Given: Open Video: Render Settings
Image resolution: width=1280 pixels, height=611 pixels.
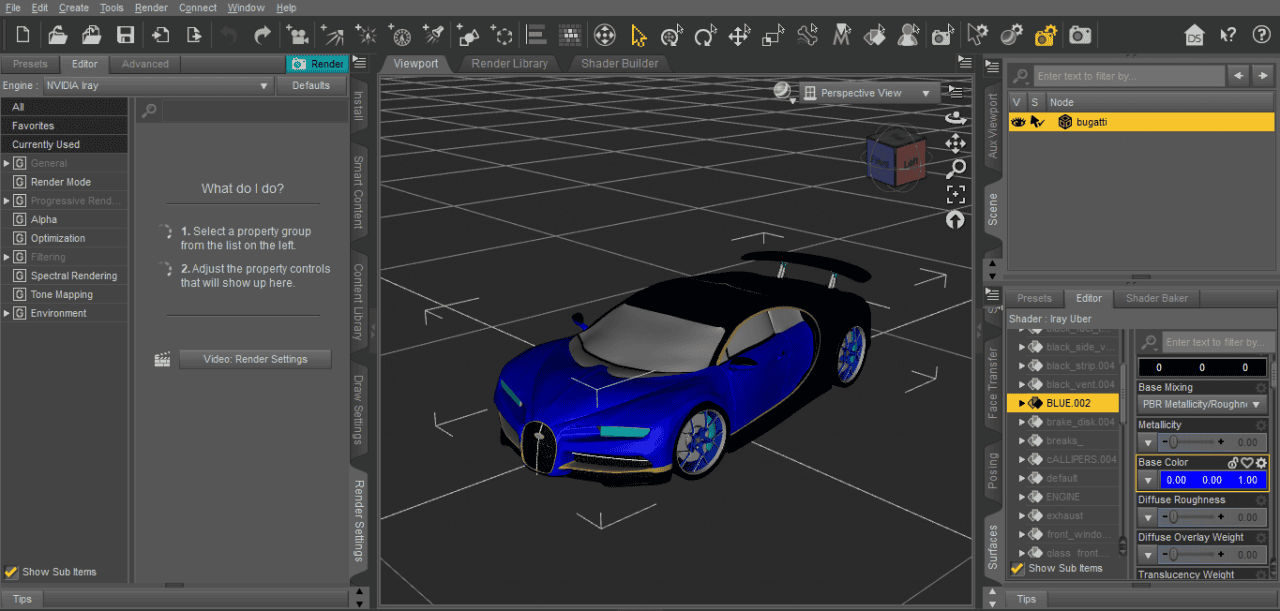Looking at the screenshot, I should 255,359.
